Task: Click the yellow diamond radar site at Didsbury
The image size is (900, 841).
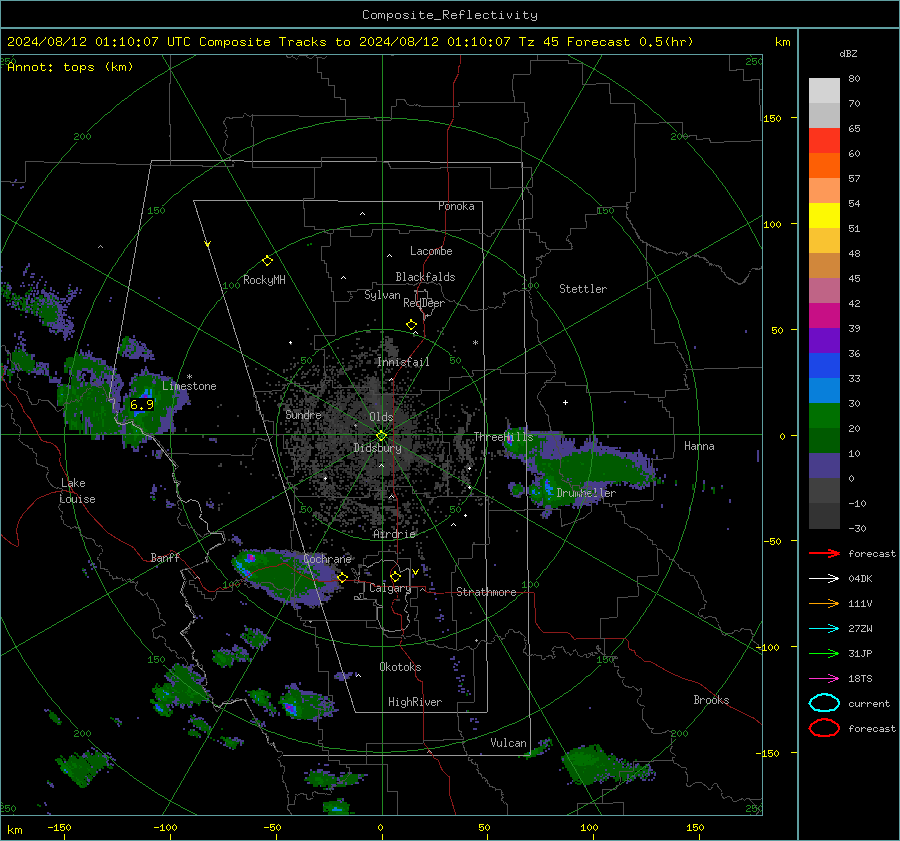Action: 381,435
